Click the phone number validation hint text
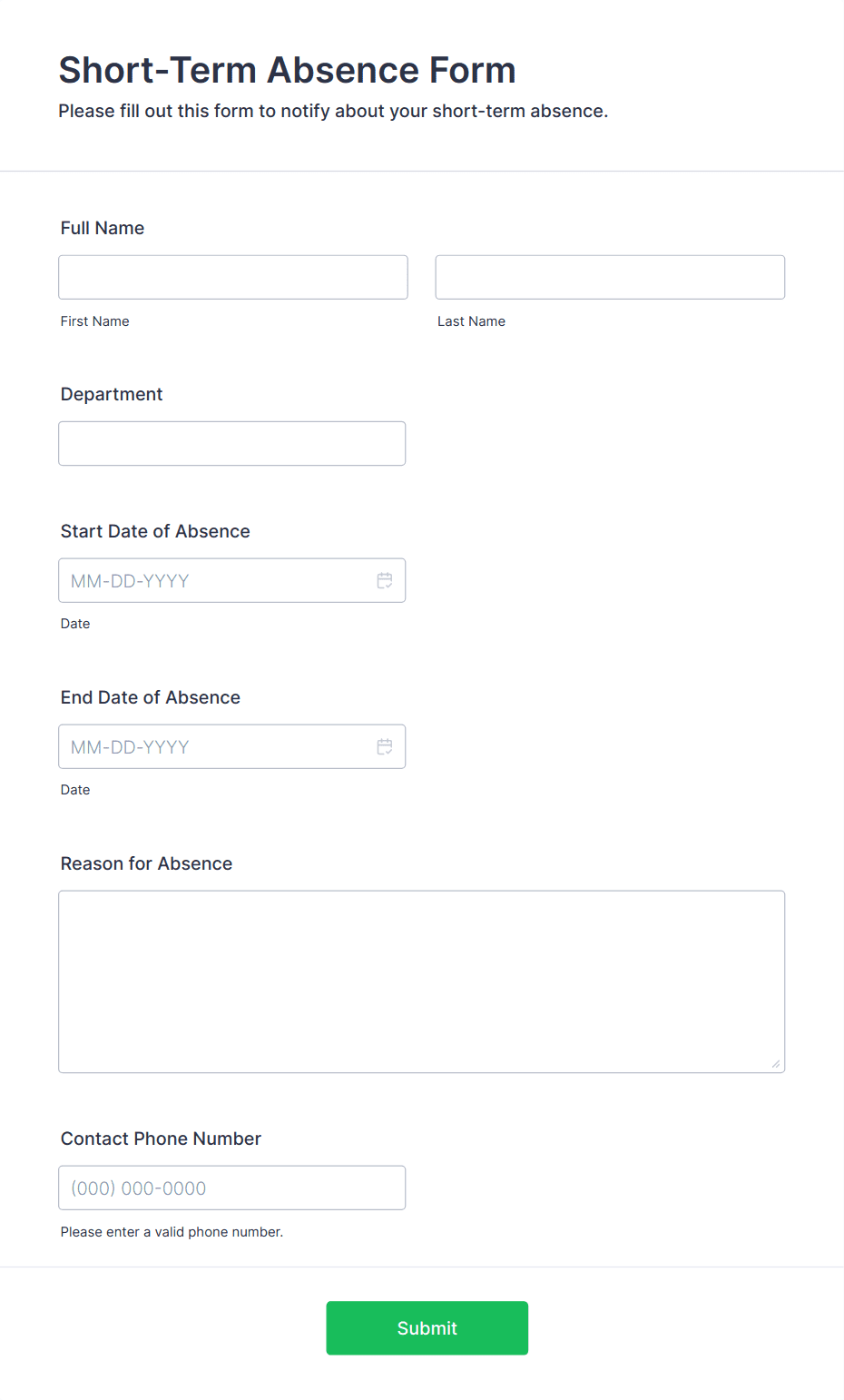Screen dimensions: 844x1400 pos(172,1231)
